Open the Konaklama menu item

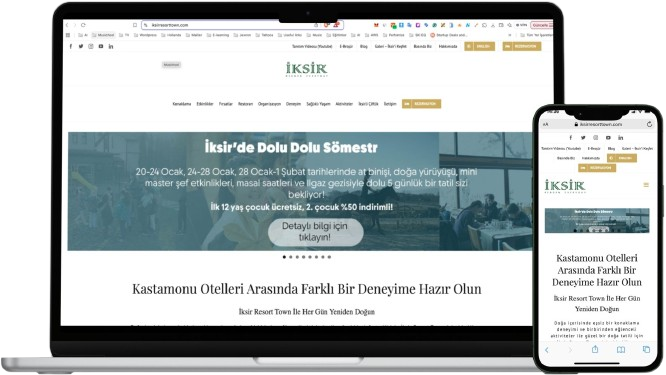[x=182, y=104]
